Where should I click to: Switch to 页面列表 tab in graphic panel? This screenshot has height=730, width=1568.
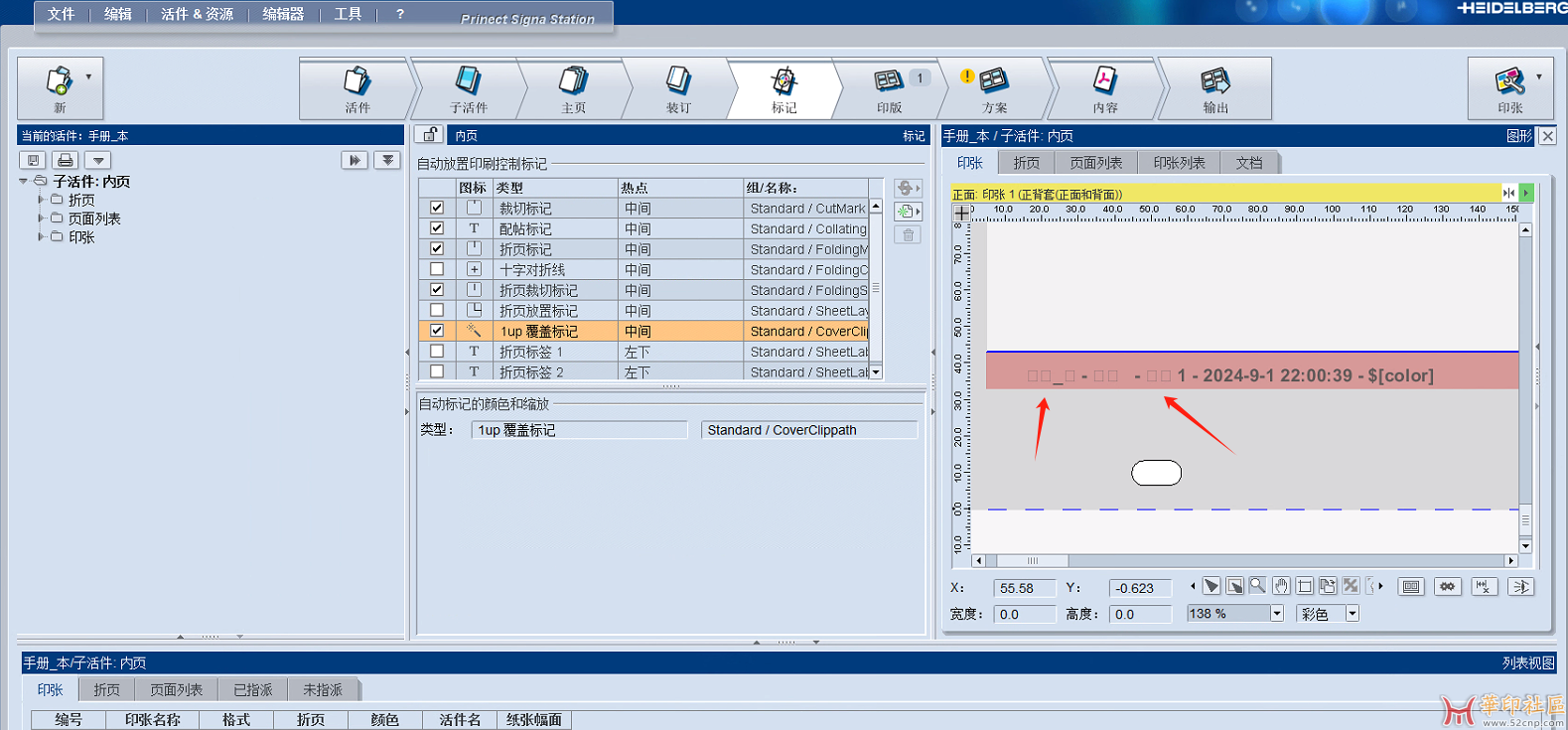1096,163
